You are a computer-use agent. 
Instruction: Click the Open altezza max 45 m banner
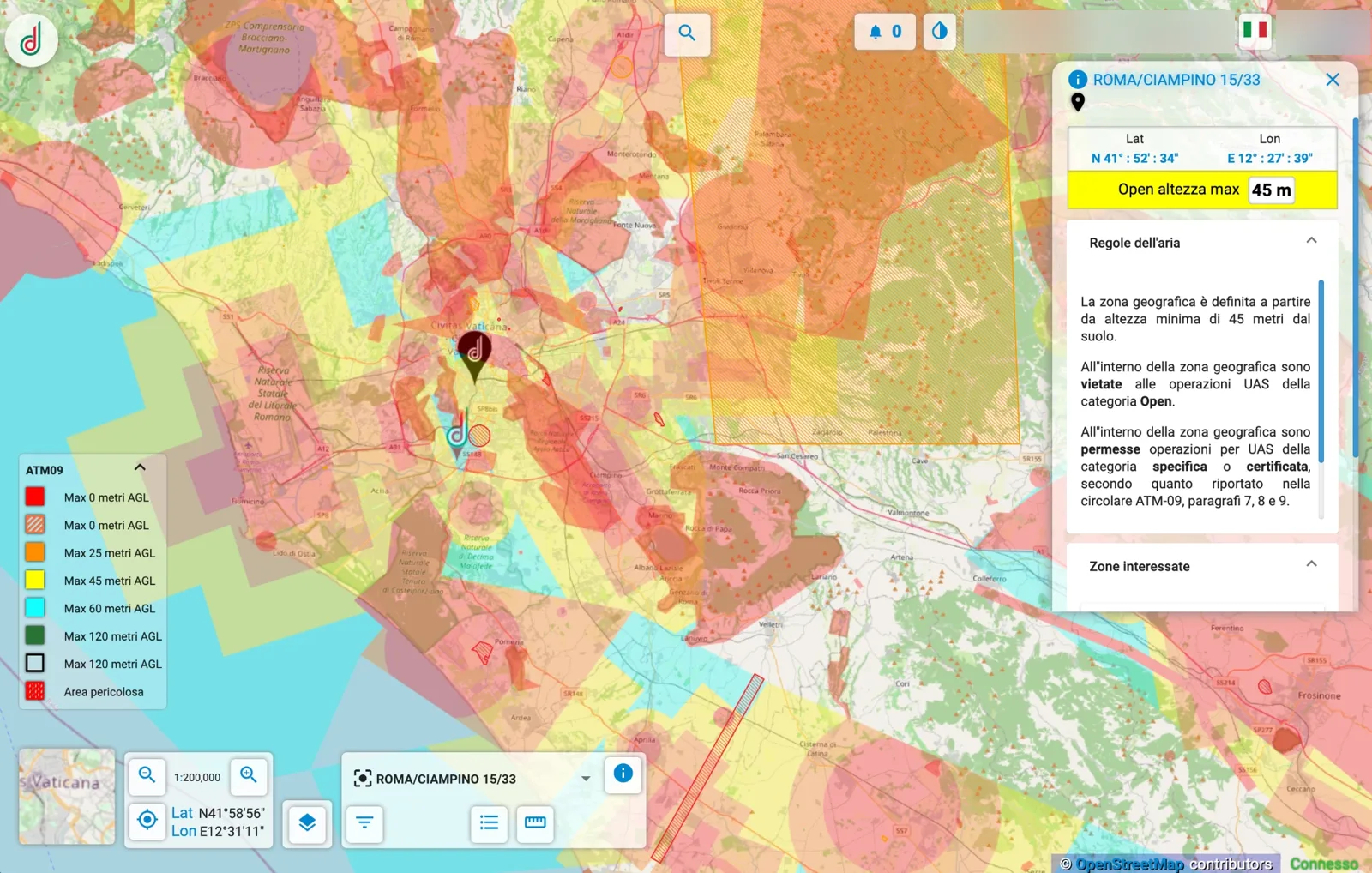(1202, 190)
